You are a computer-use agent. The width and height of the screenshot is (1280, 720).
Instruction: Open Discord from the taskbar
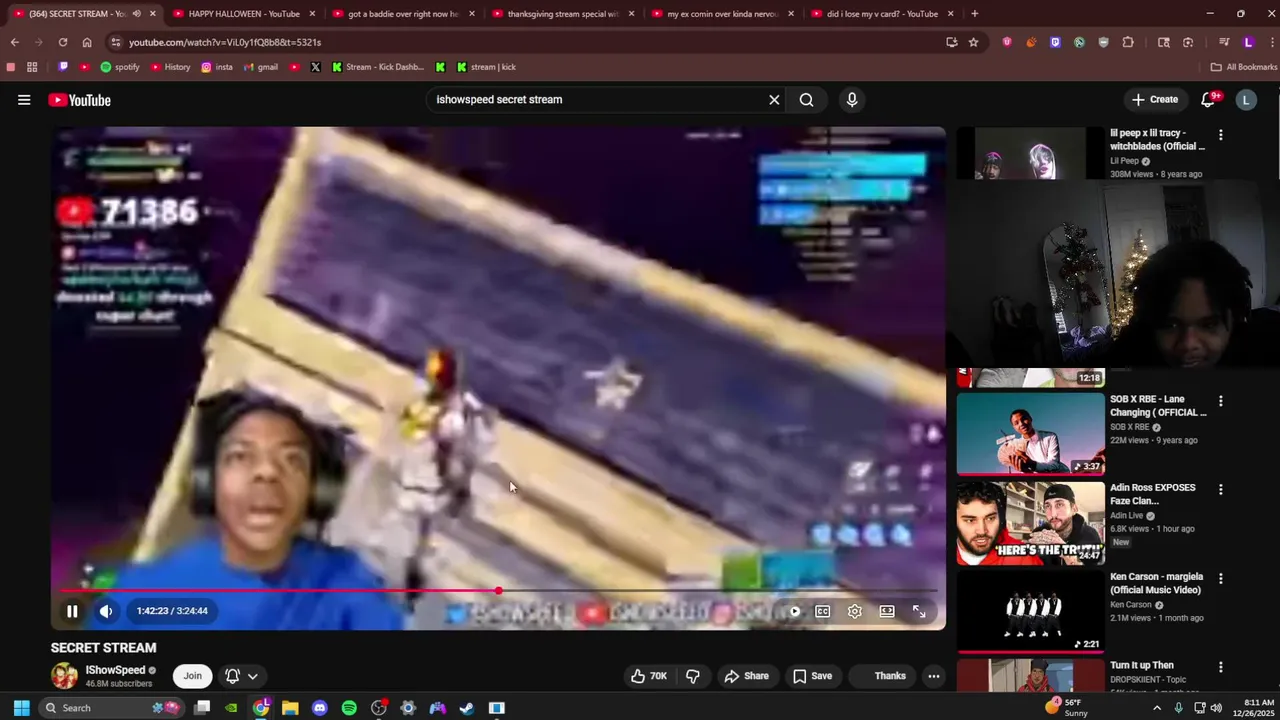[319, 708]
